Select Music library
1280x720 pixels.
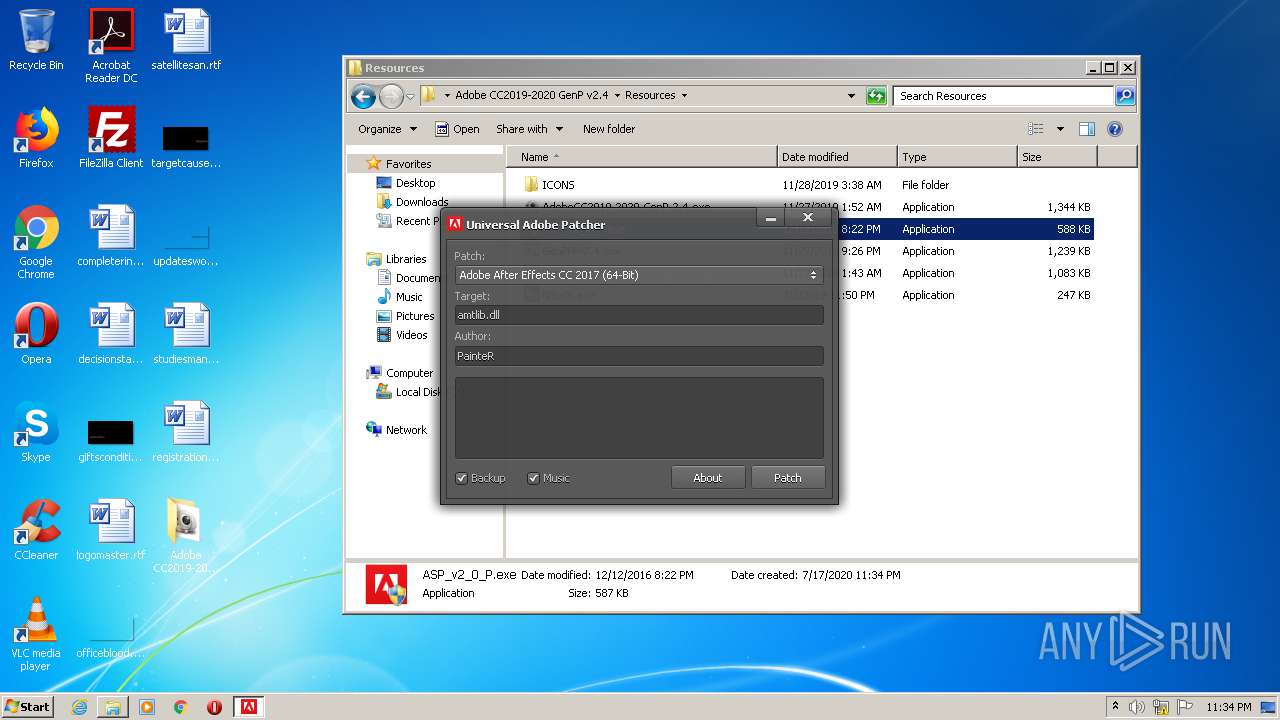409,297
